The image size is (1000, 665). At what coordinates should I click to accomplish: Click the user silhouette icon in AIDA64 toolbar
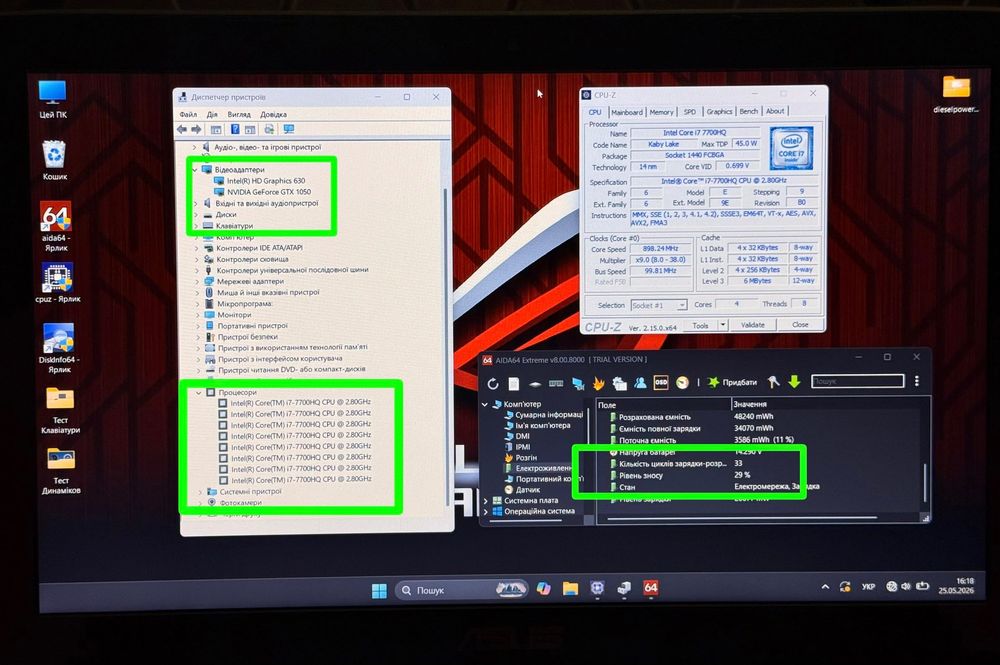[640, 383]
